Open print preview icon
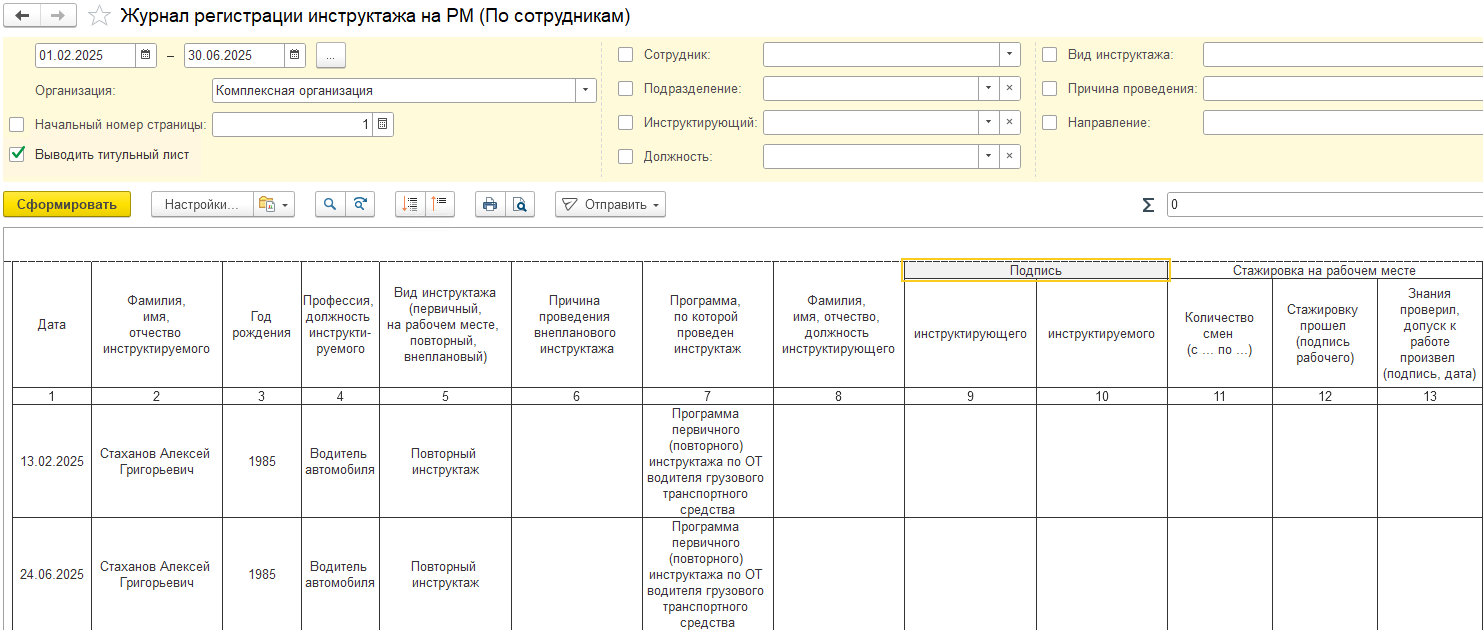This screenshot has height=630, width=1483. (519, 204)
